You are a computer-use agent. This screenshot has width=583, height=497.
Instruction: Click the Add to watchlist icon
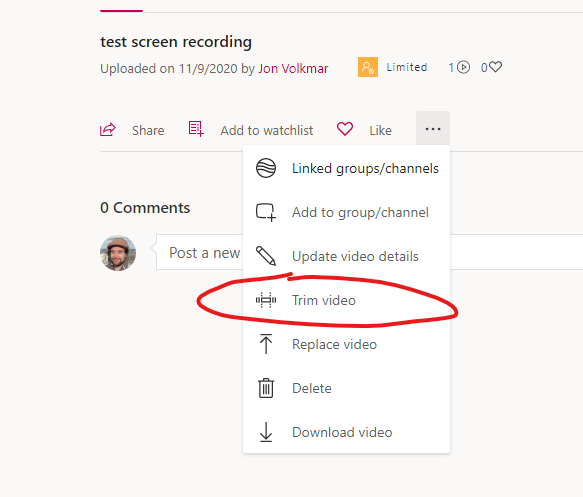[x=196, y=129]
